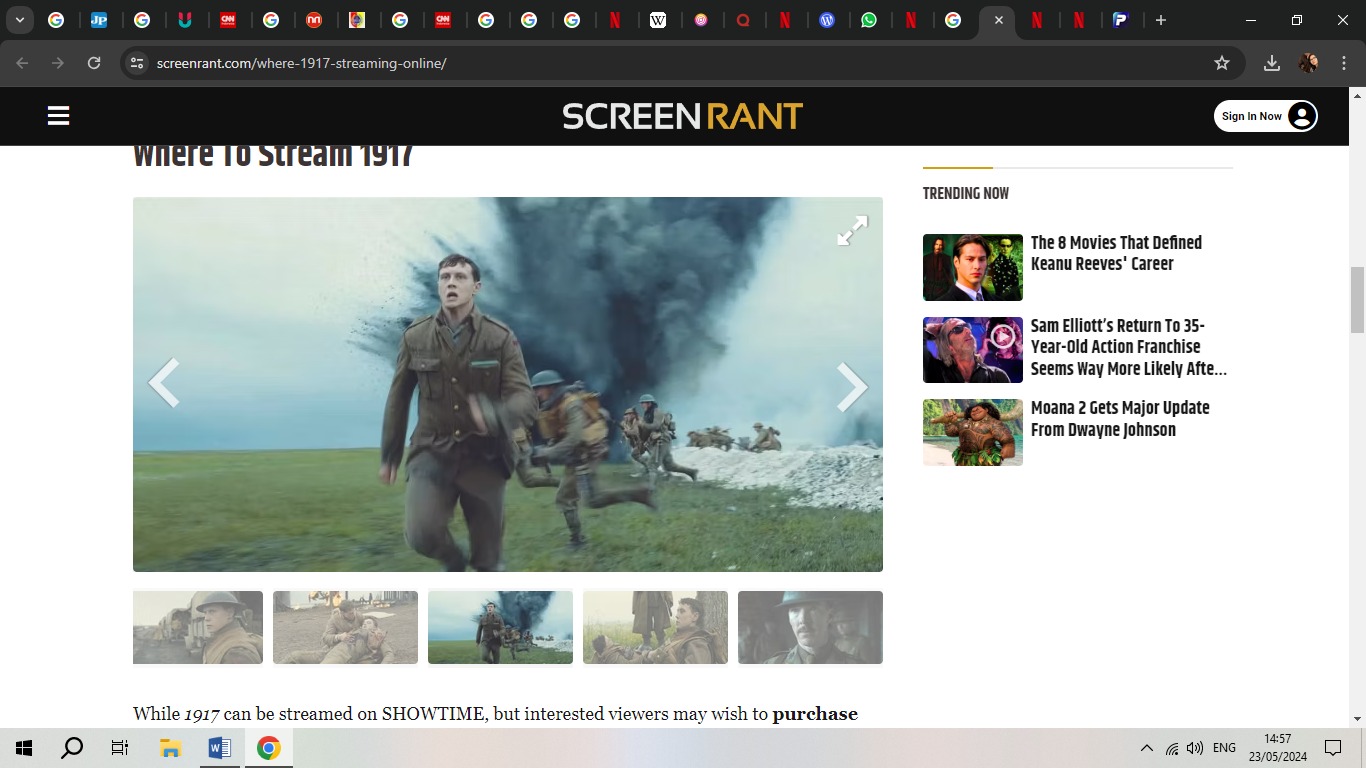Viewport: 1366px width, 768px height.
Task: Open the Windows notification center
Action: tap(1333, 748)
